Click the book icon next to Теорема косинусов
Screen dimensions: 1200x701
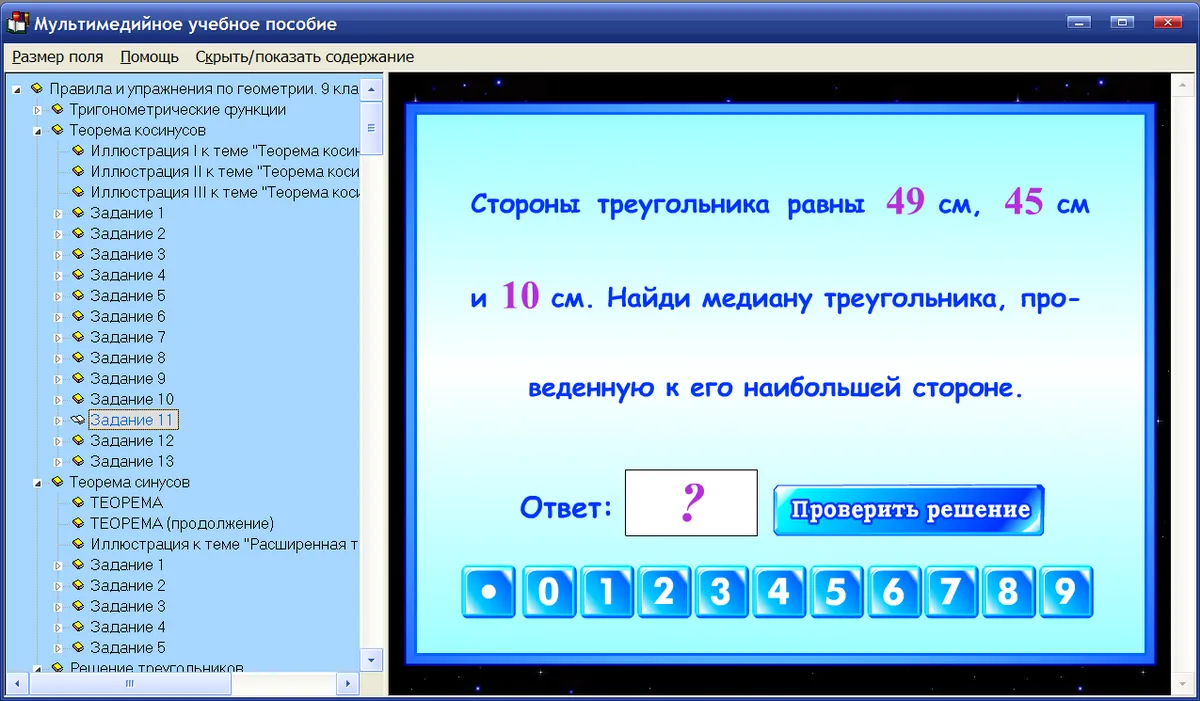[57, 130]
